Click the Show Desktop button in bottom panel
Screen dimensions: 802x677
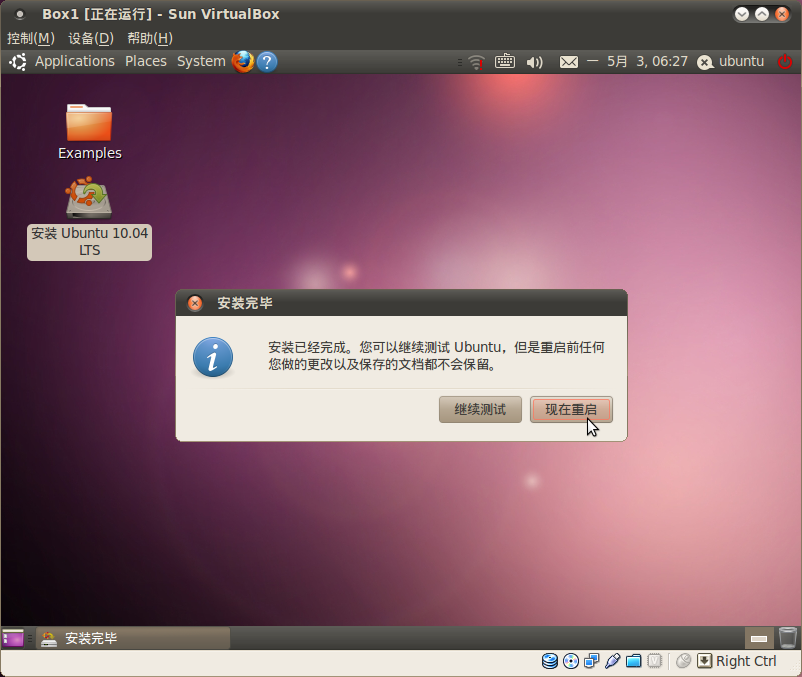pos(13,638)
